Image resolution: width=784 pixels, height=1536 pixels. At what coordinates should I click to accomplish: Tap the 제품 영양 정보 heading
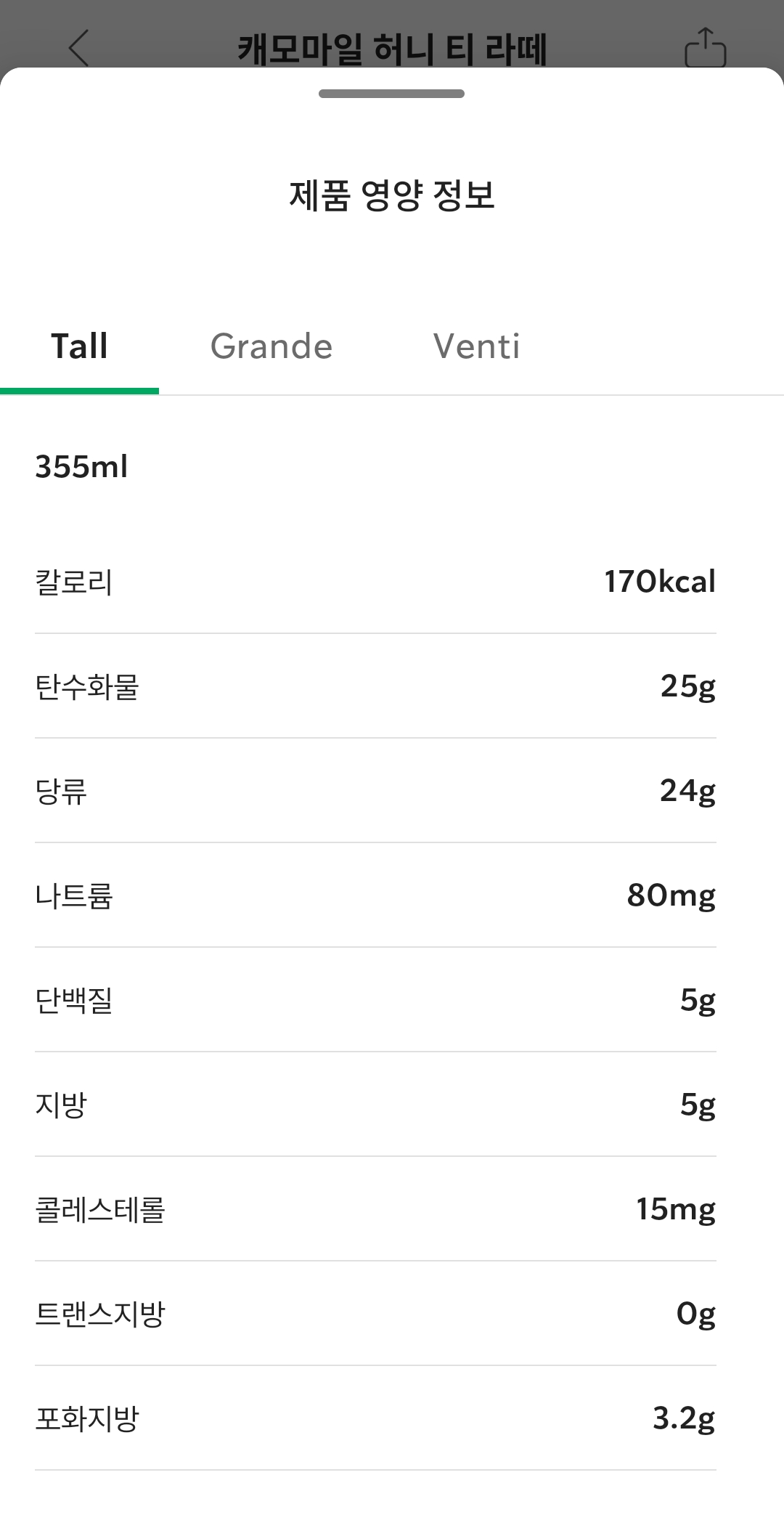point(392,195)
